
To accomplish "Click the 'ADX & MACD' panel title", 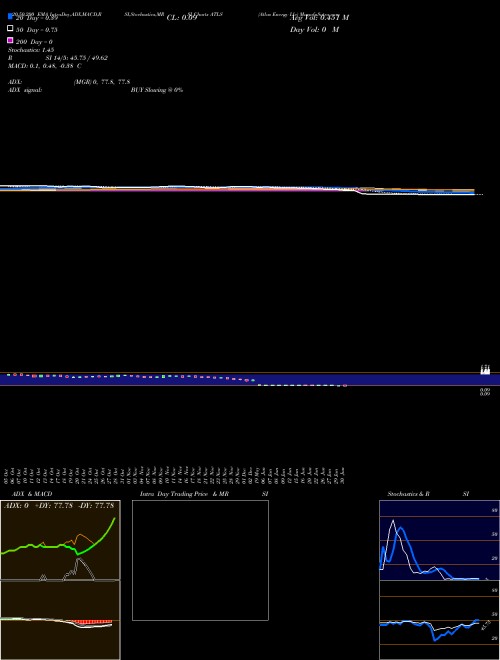I will click(32, 494).
